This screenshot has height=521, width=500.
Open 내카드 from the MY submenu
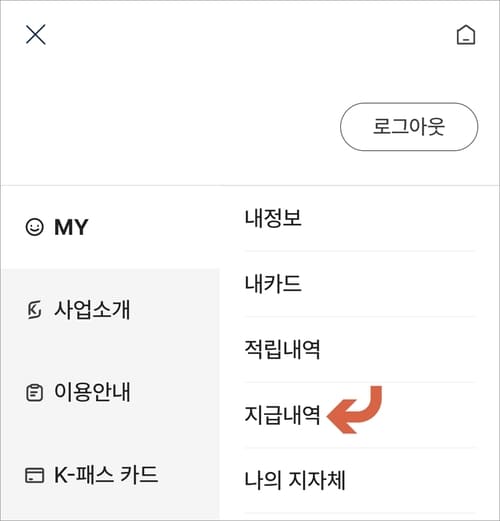360,284
